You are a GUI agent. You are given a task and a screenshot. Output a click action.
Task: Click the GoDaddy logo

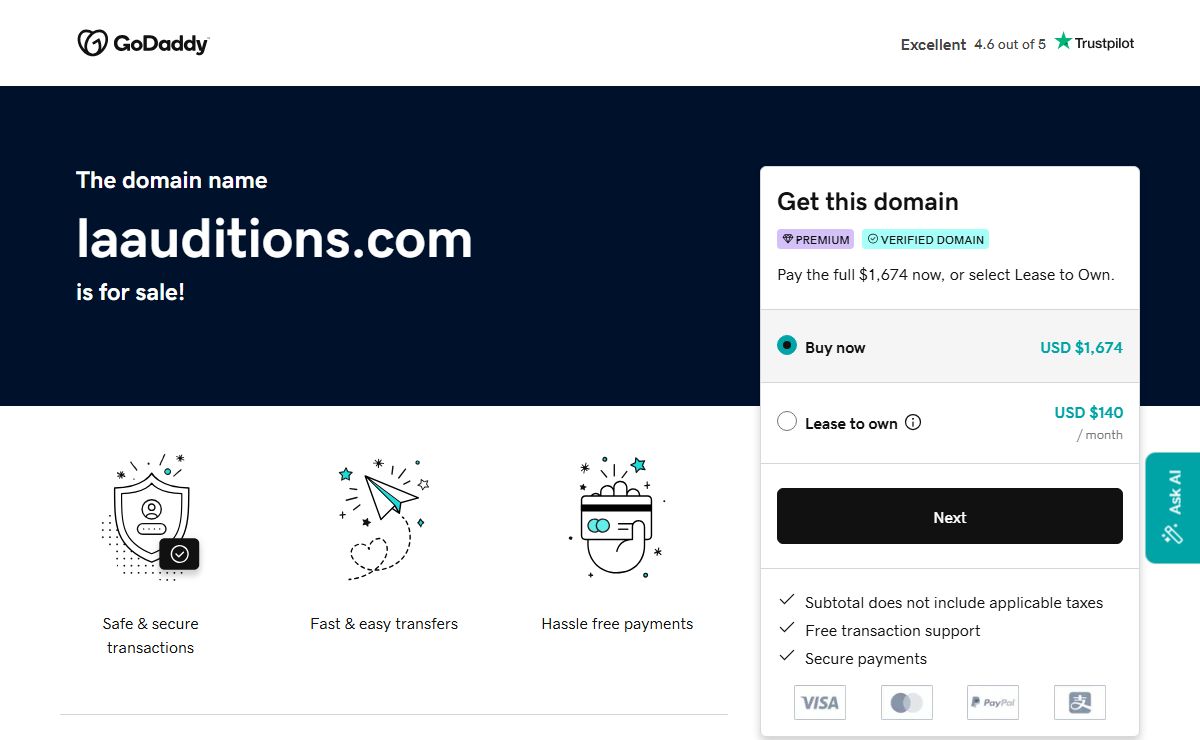coord(143,43)
